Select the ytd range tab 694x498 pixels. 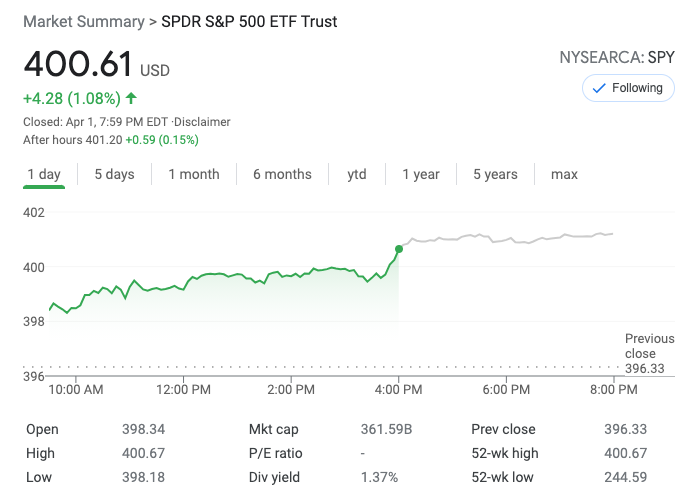pos(357,174)
